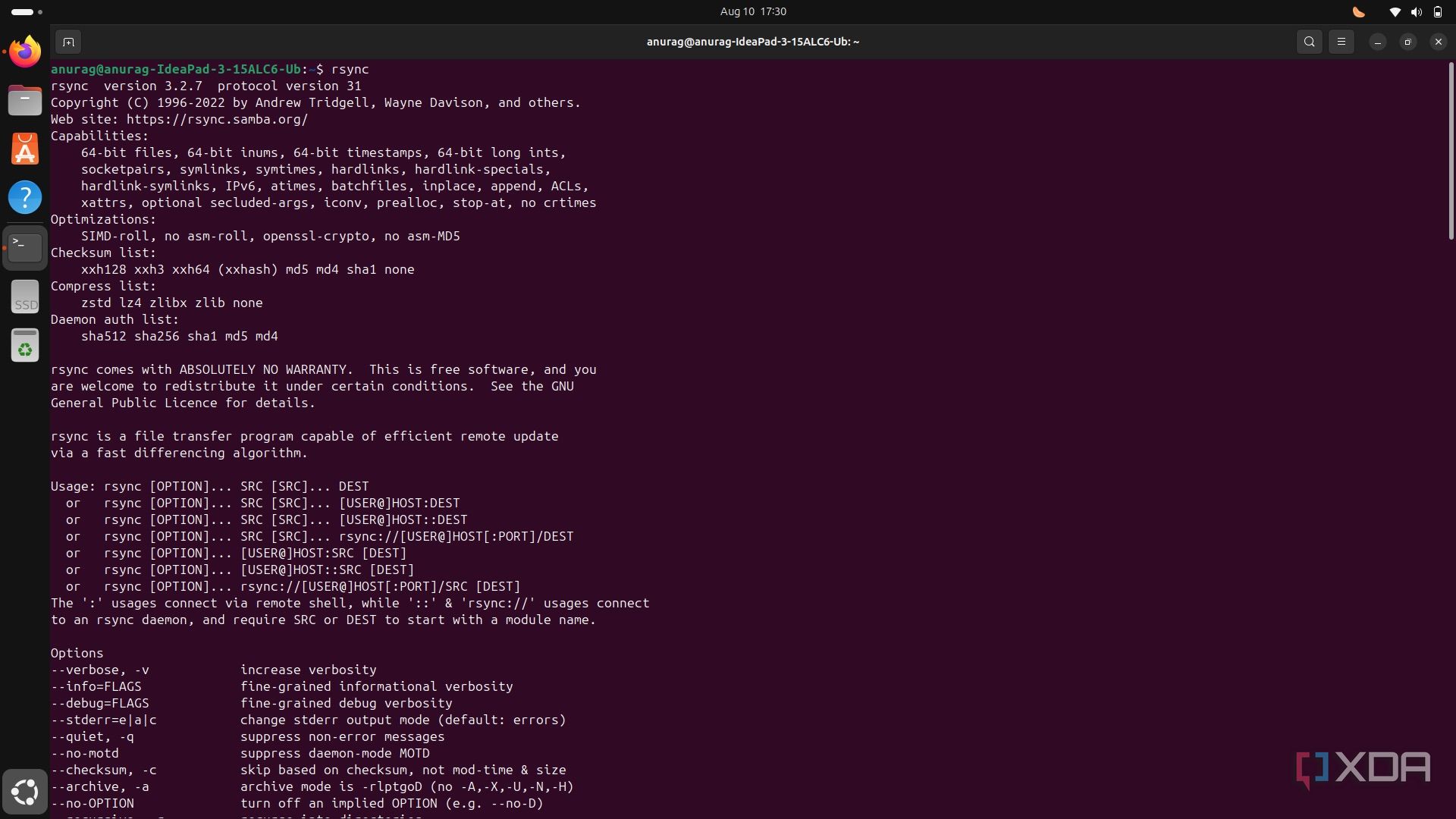Open the SSD drive icon
This screenshot has height=819, width=1456.
pyautogui.click(x=25, y=297)
